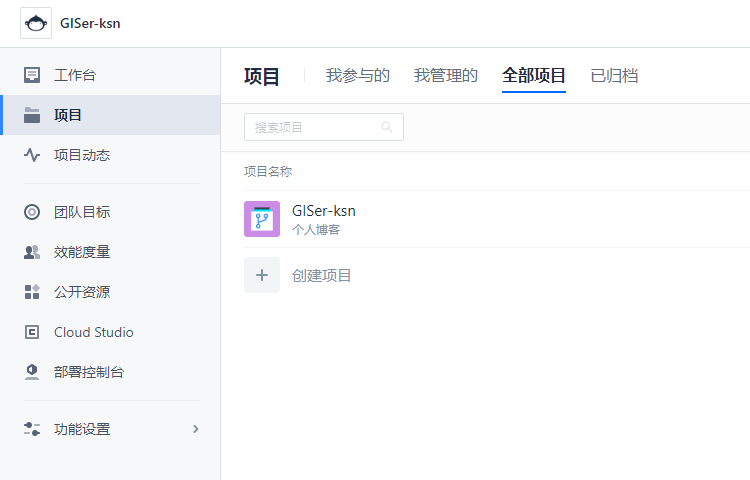Screen dimensions: 750x480
Task: Click the 公开资源 grid icon
Action: 32,292
